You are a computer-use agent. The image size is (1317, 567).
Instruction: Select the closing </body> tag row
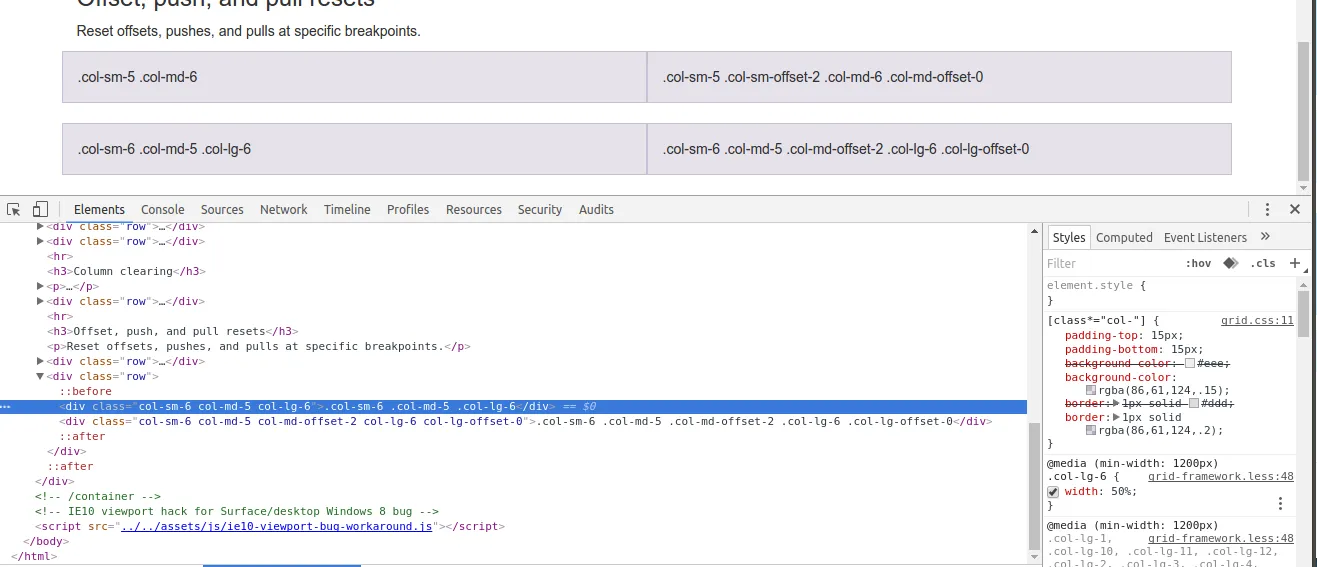coord(46,541)
